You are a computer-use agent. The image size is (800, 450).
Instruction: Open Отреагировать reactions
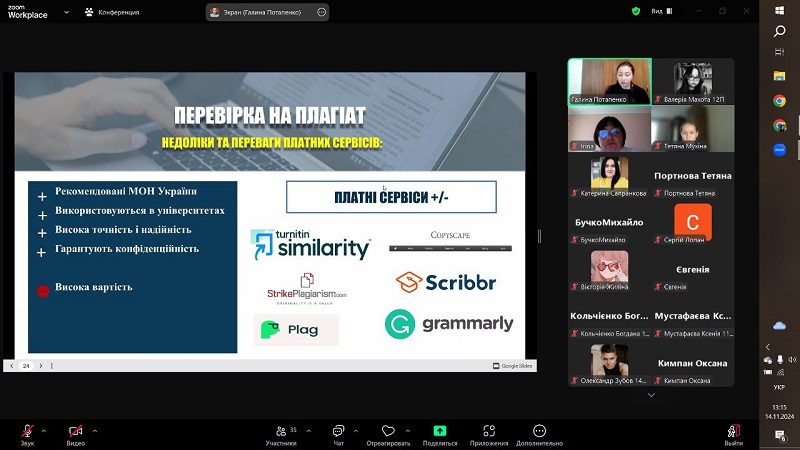(x=388, y=435)
